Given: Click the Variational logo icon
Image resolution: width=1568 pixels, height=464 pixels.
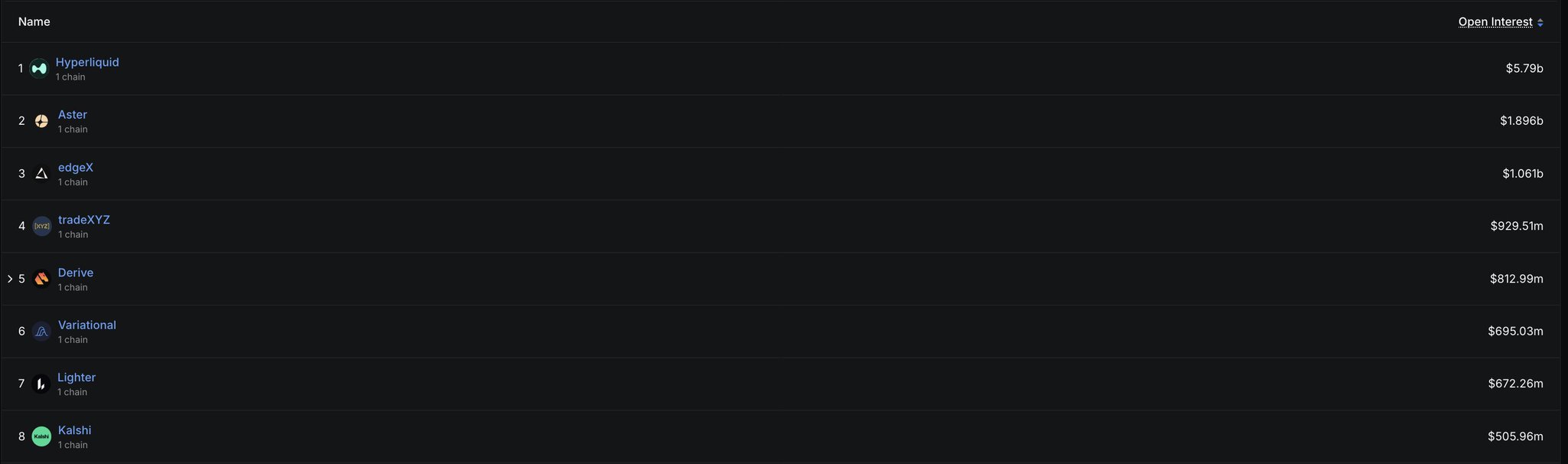Looking at the screenshot, I should coord(41,332).
